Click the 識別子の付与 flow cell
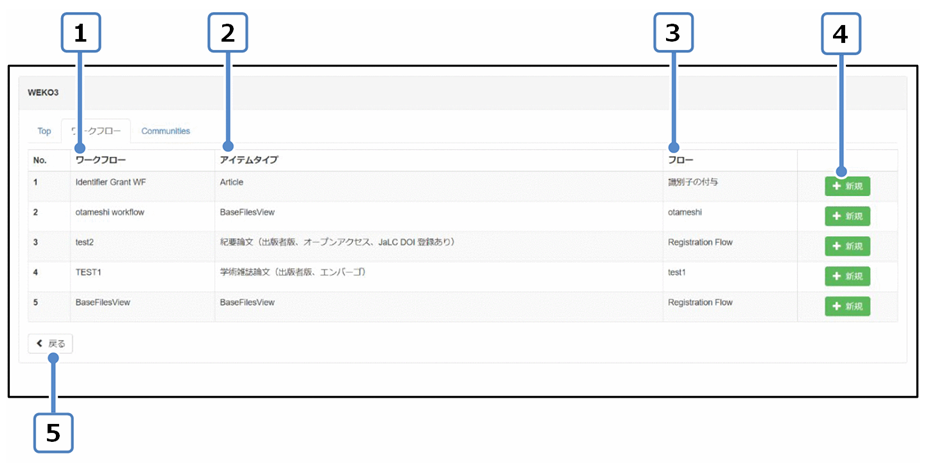The height and width of the screenshot is (470, 926). coord(693,184)
